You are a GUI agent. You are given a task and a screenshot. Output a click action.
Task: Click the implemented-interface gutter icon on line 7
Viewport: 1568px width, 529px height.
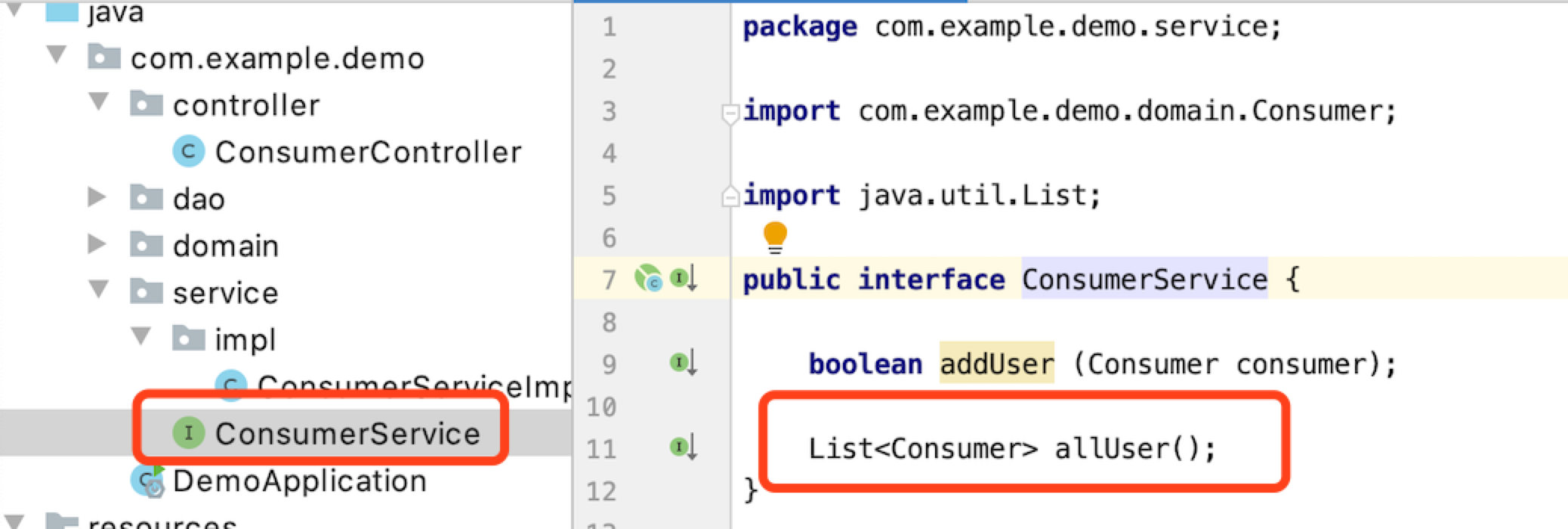[x=684, y=279]
